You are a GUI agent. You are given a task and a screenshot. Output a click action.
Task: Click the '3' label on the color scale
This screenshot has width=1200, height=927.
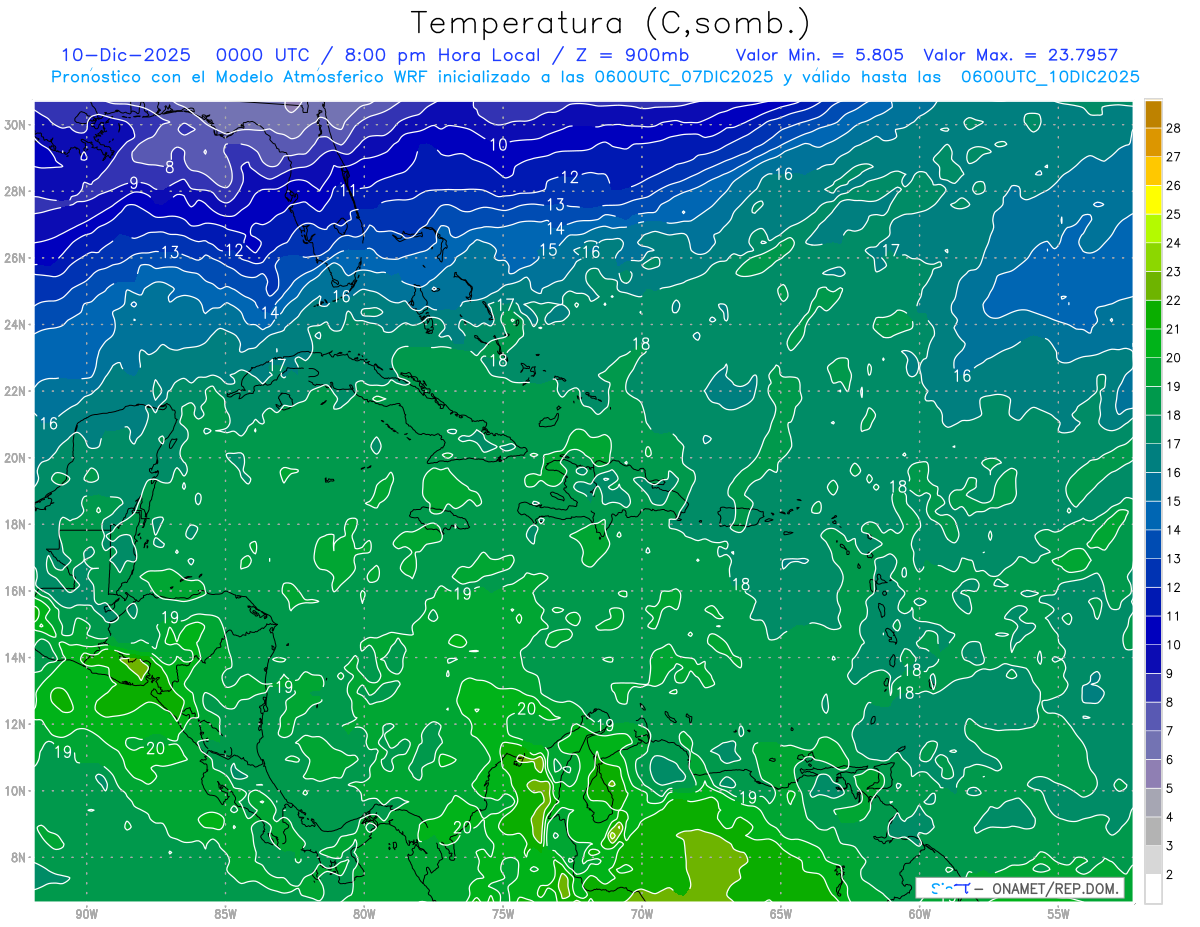tap(1170, 846)
